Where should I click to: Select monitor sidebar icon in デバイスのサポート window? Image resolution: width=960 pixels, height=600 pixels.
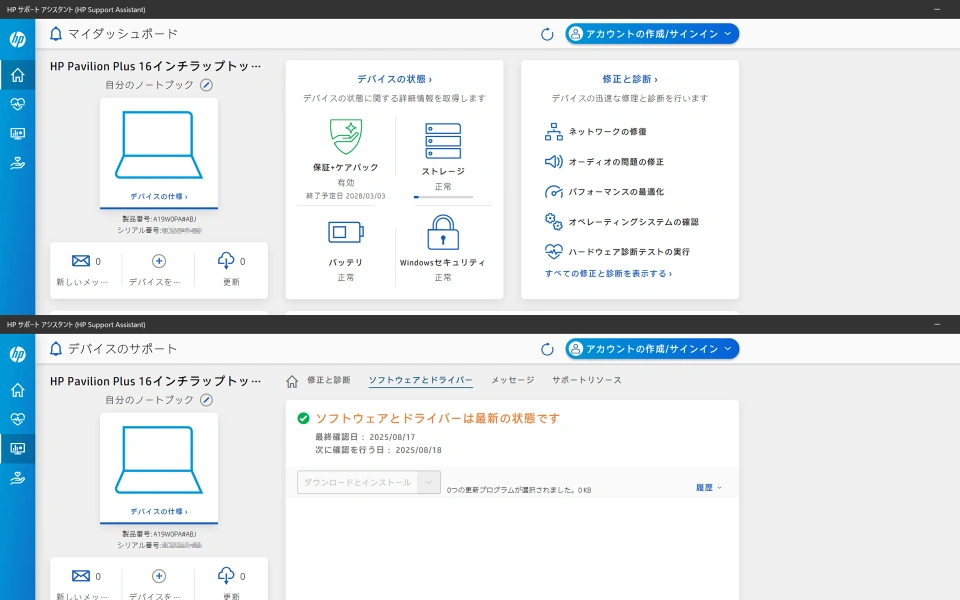coord(18,449)
